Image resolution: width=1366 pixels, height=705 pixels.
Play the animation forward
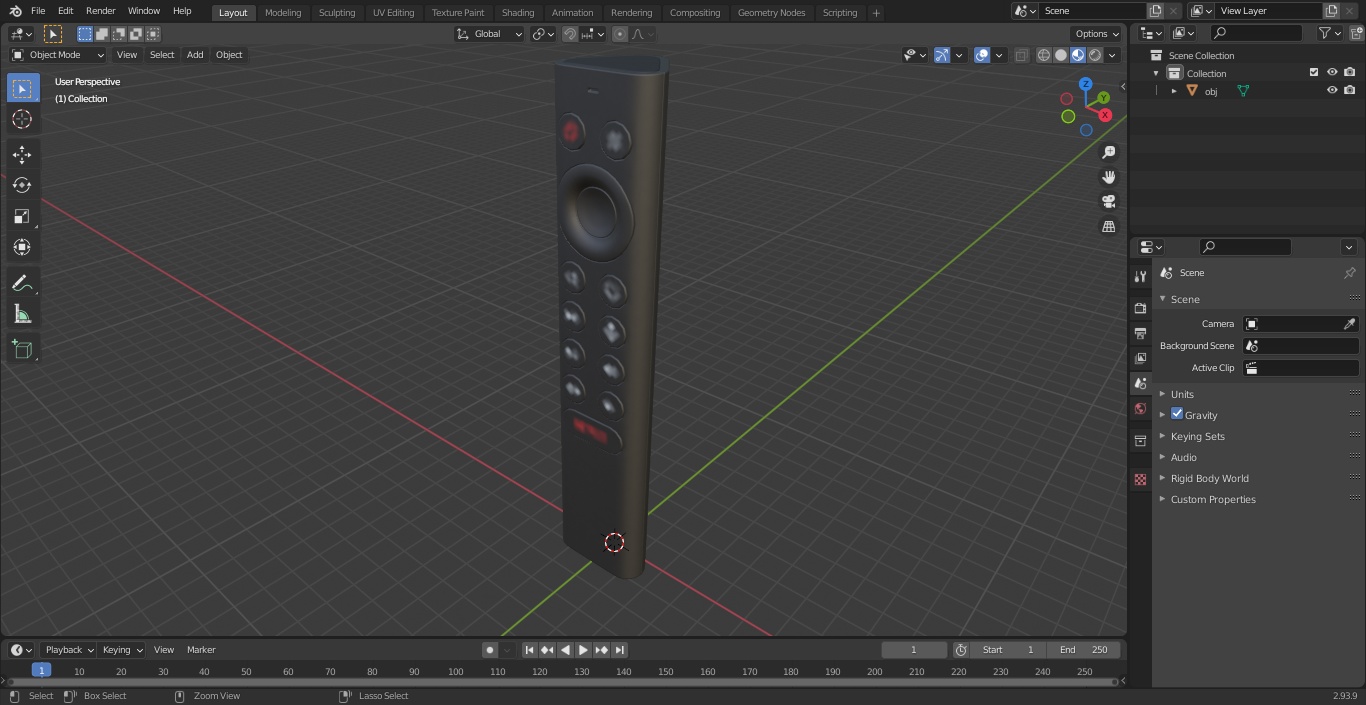[x=583, y=650]
